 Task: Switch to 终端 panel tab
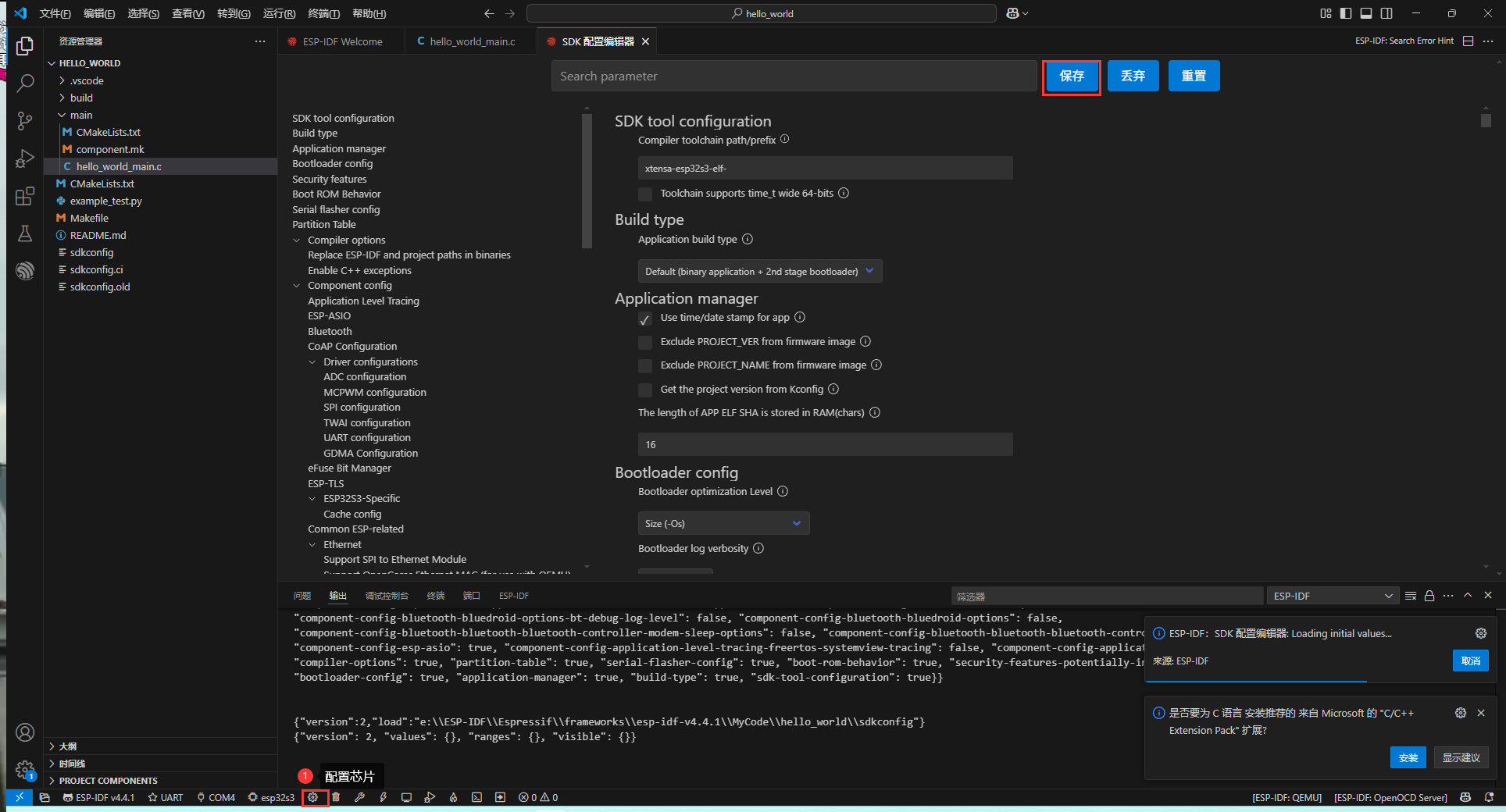click(x=436, y=596)
